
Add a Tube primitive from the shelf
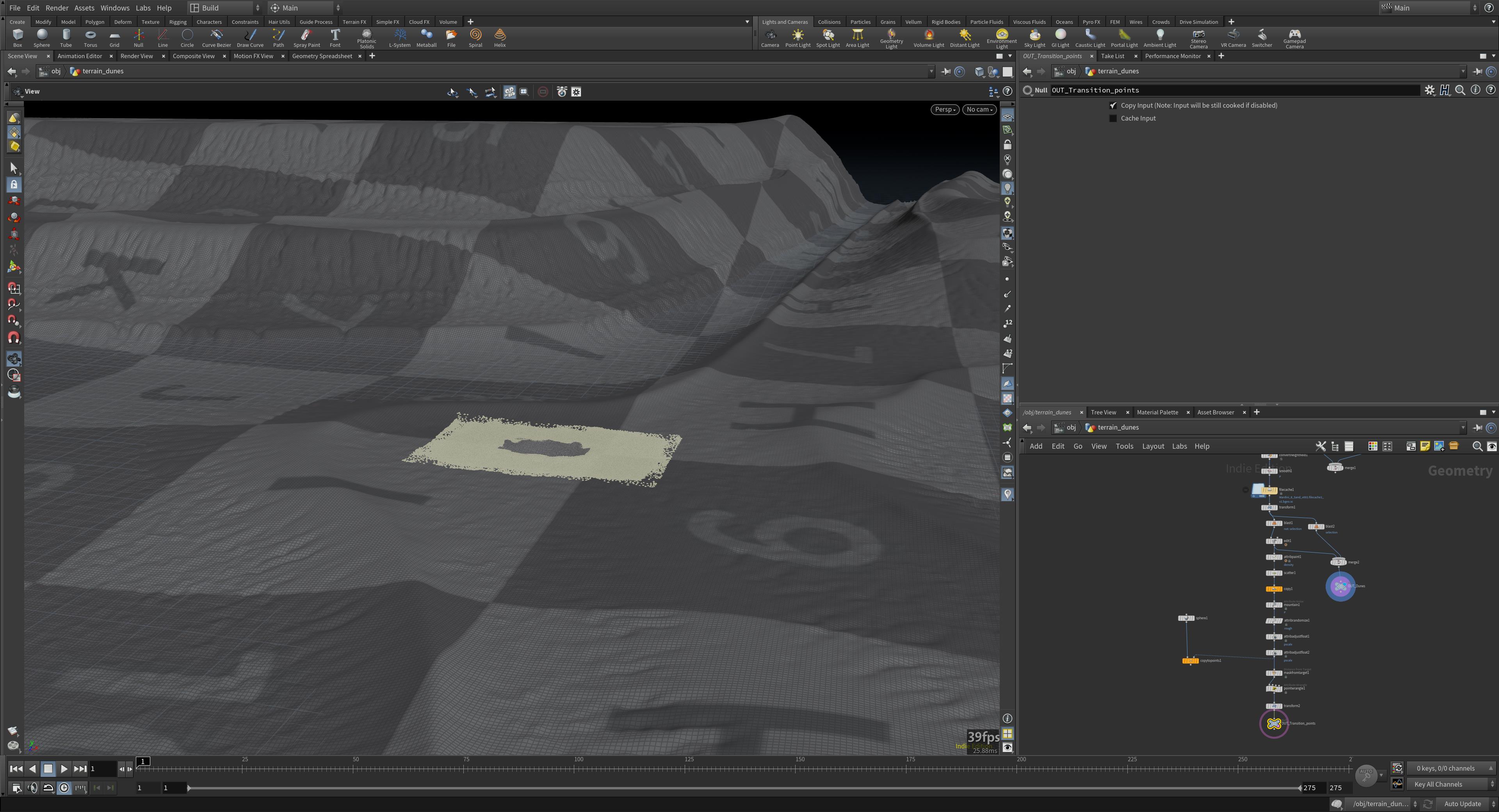66,38
